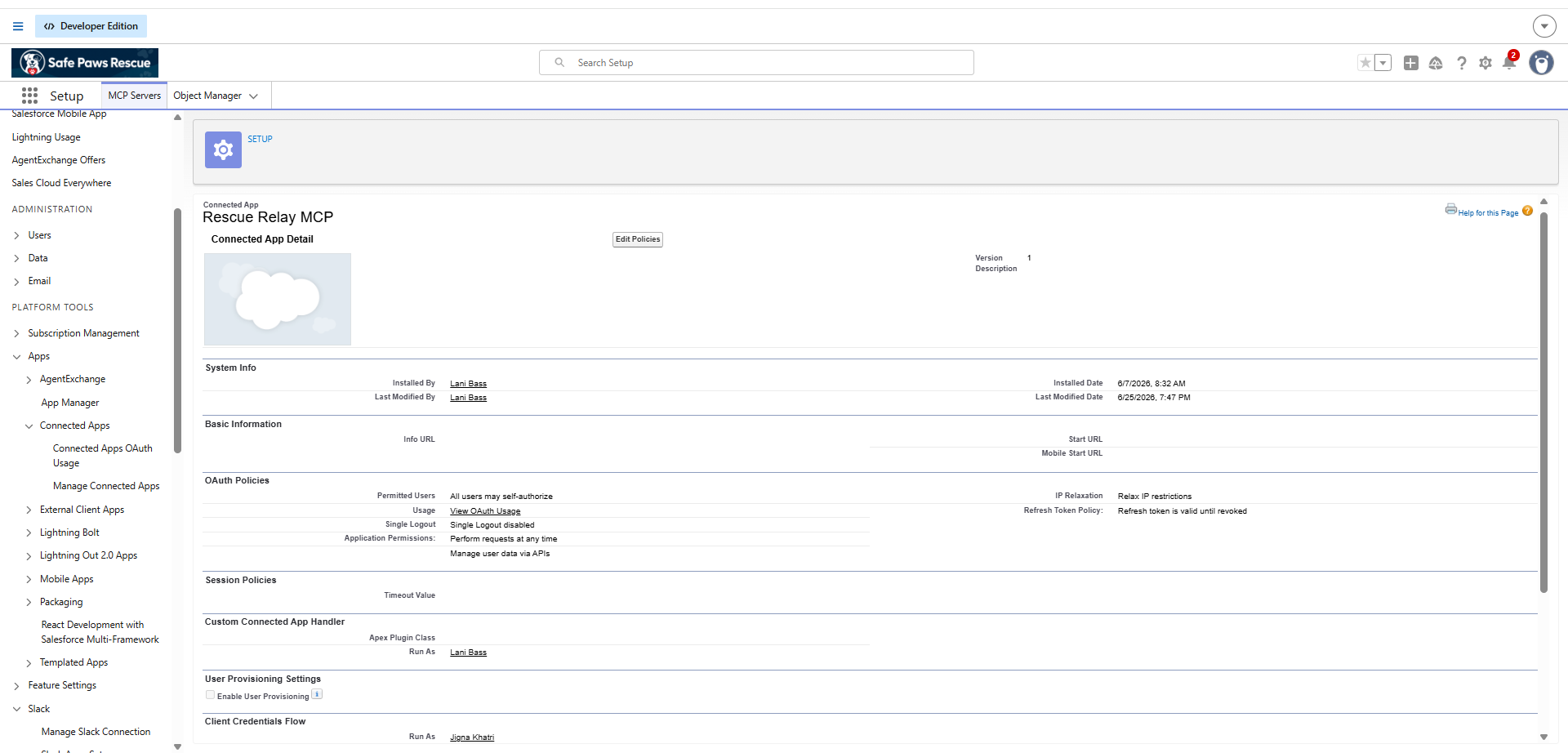Click the blue Setup gear page icon
Image resolution: width=1568 pixels, height=753 pixels.
pos(223,150)
